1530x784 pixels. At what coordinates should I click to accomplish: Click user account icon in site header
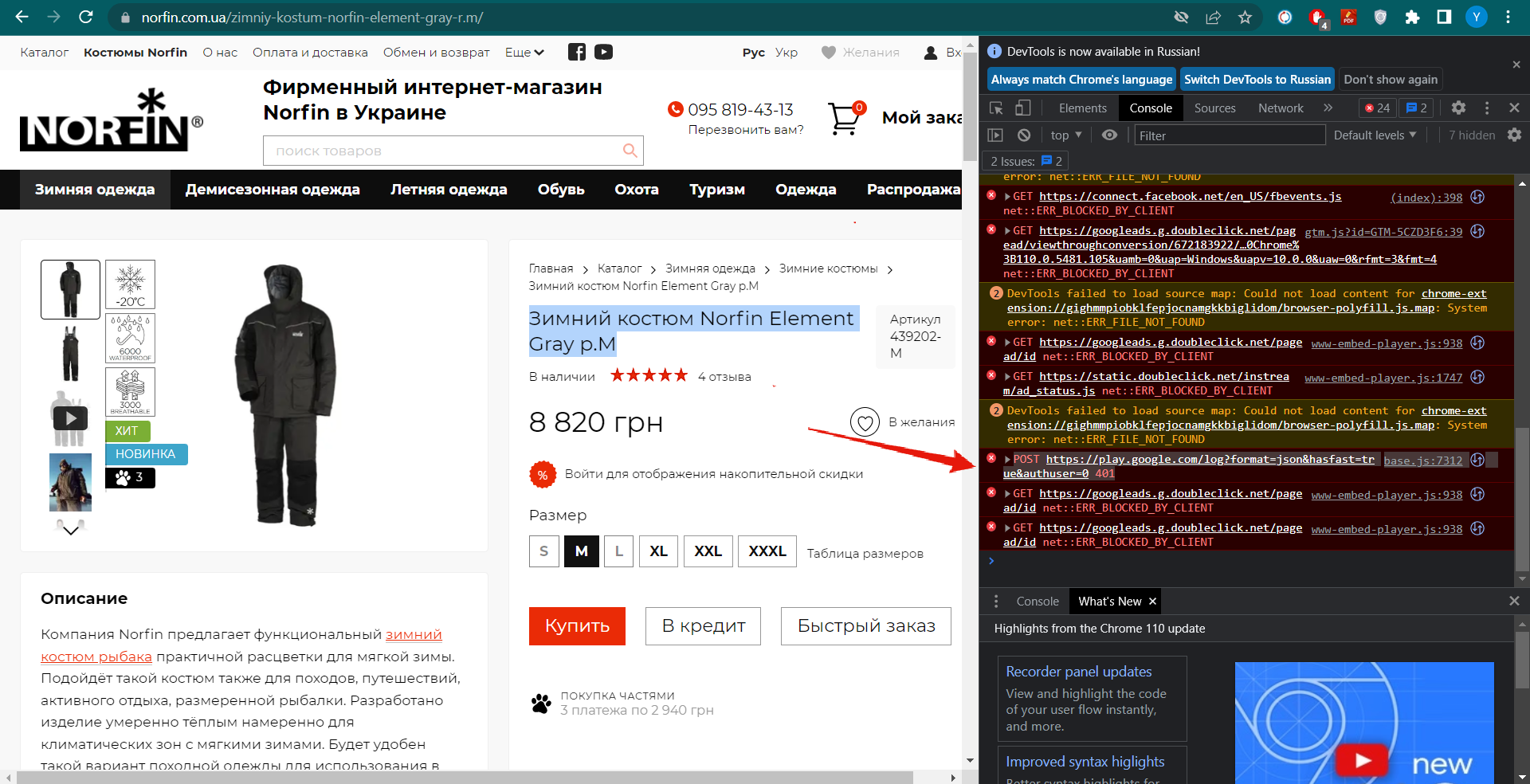[930, 53]
